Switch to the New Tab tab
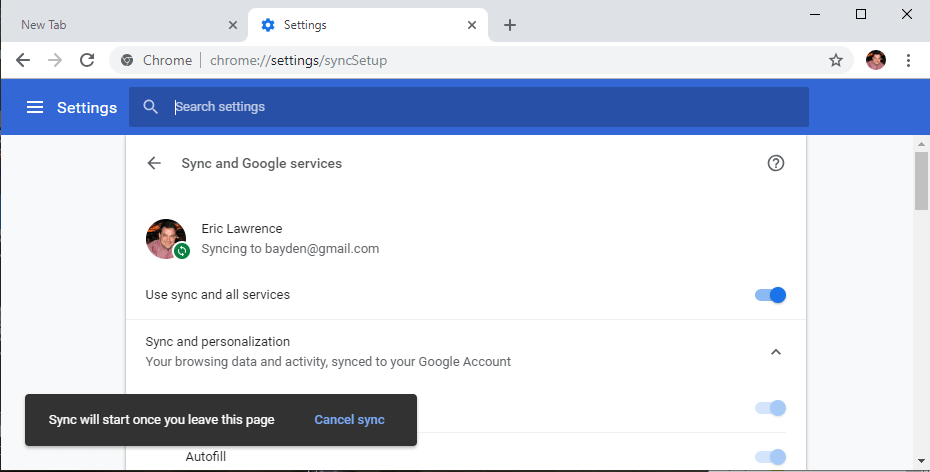 click(123, 25)
